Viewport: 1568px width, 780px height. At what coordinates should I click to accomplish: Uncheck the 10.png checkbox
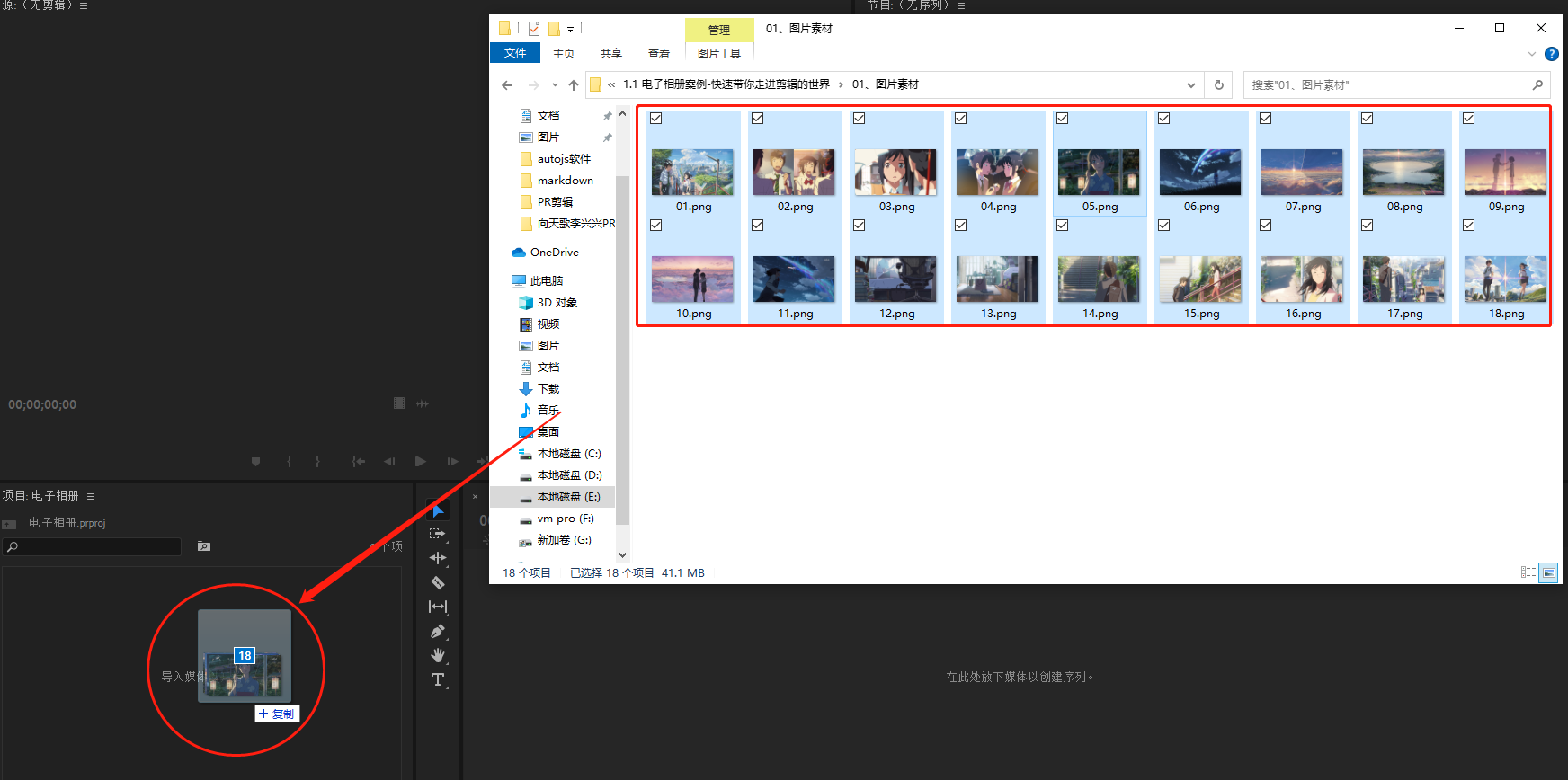pos(656,226)
